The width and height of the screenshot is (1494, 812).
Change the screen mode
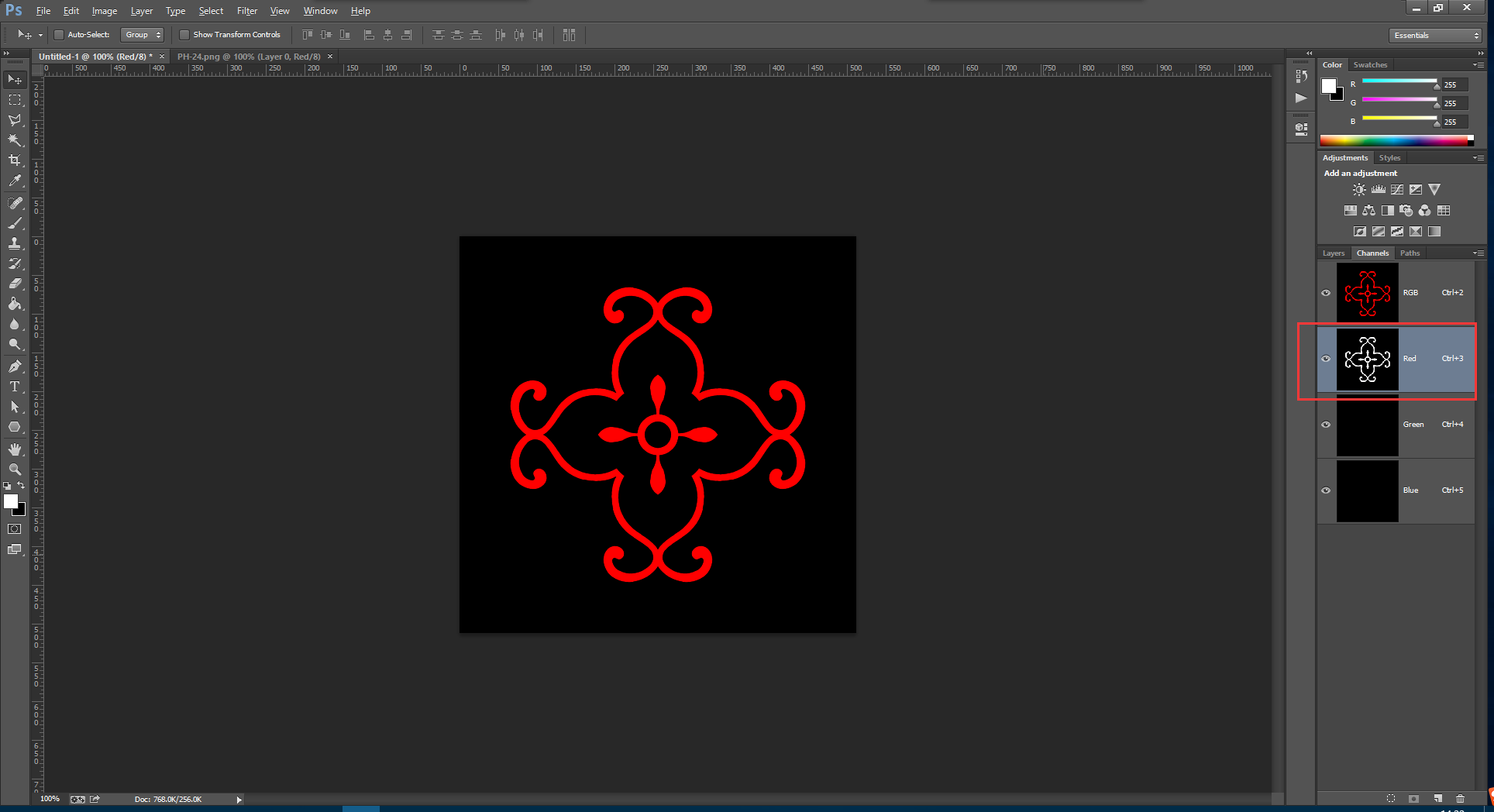pos(15,549)
